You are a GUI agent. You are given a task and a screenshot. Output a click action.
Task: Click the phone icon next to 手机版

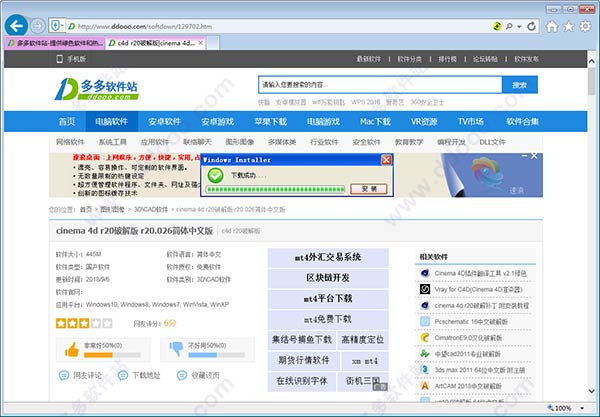point(59,59)
